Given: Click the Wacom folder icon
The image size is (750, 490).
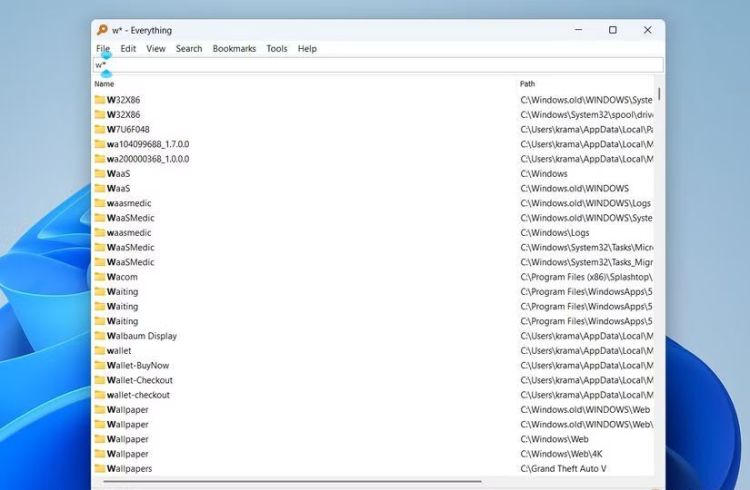Looking at the screenshot, I should point(100,277).
